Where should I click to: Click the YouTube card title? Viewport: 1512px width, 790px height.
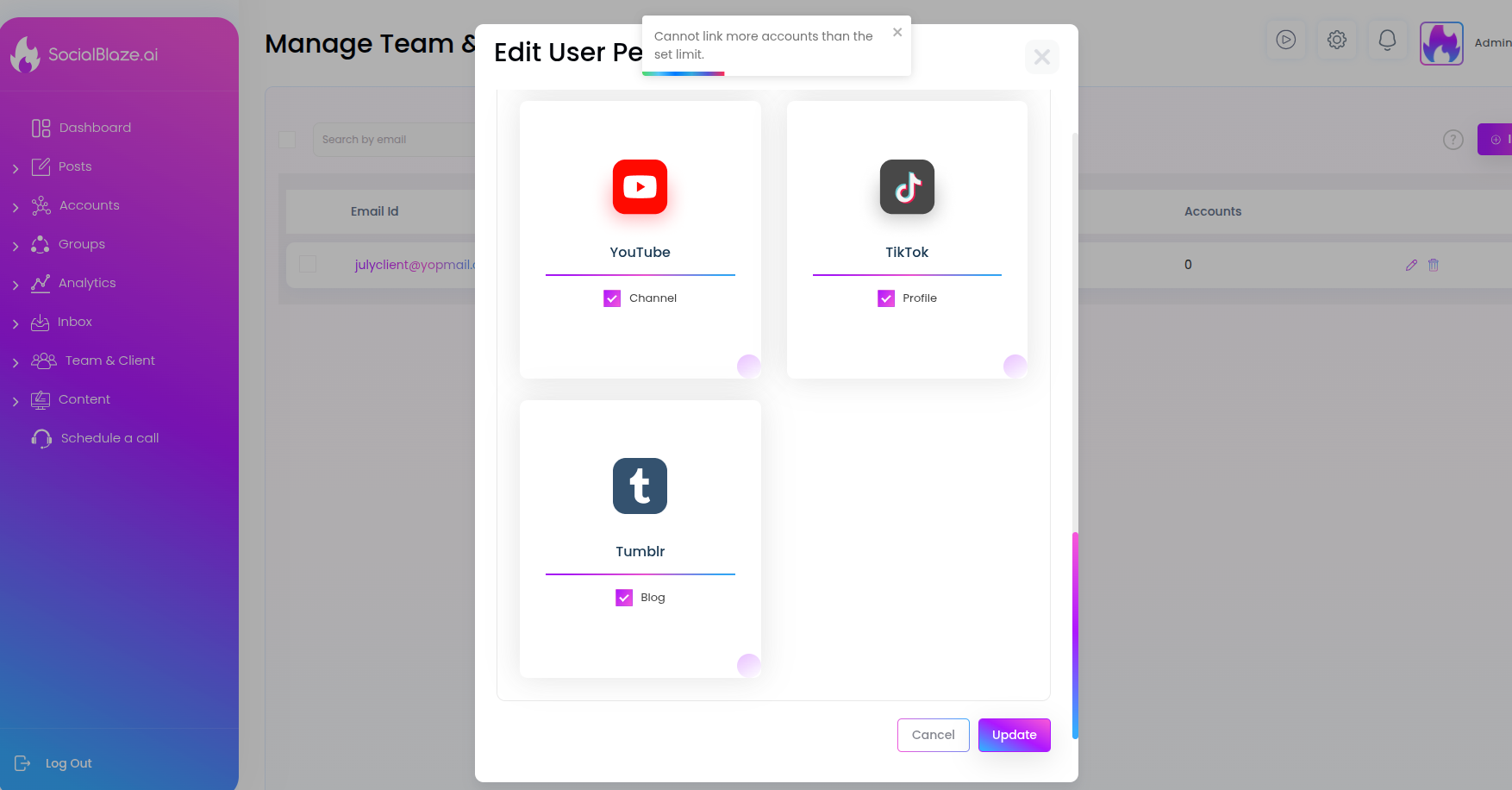tap(640, 252)
